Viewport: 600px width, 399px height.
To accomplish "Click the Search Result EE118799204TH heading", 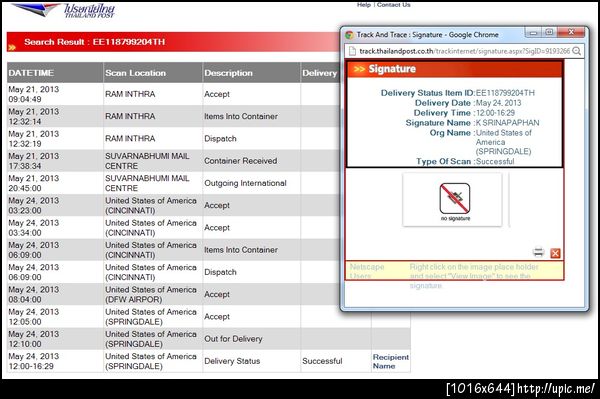I will pyautogui.click(x=95, y=42).
